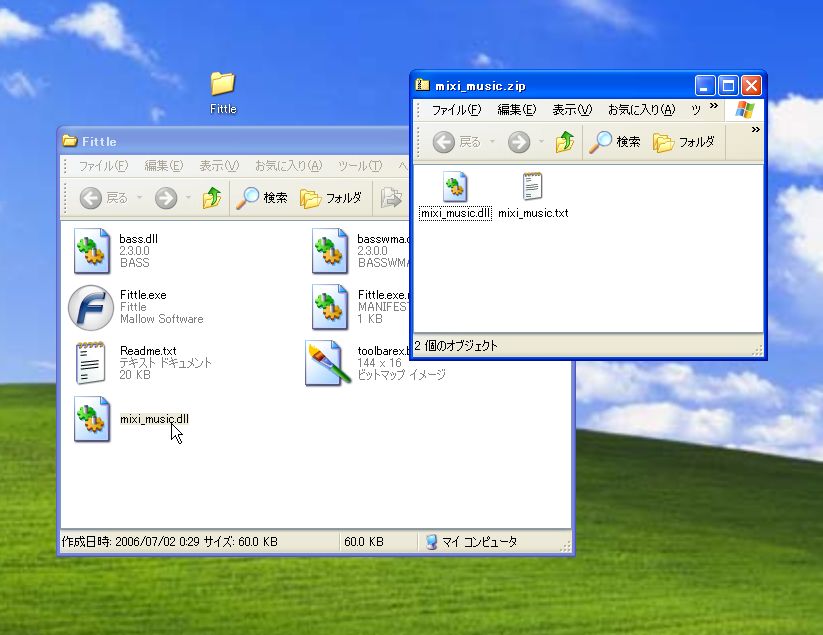Go up one level in mixi_music.zip window
Screen dimensions: 823x635
pyautogui.click(x=565, y=142)
